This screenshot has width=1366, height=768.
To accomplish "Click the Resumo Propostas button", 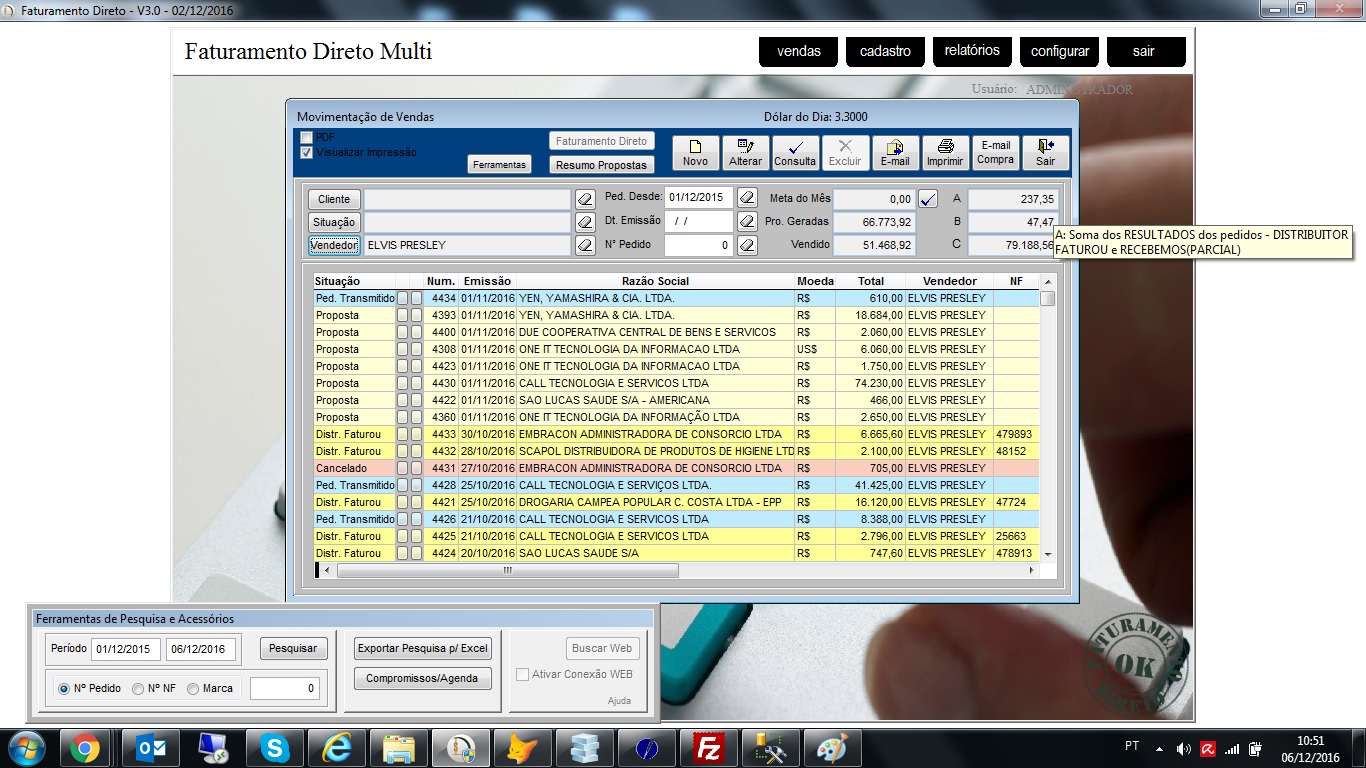I will point(601,165).
